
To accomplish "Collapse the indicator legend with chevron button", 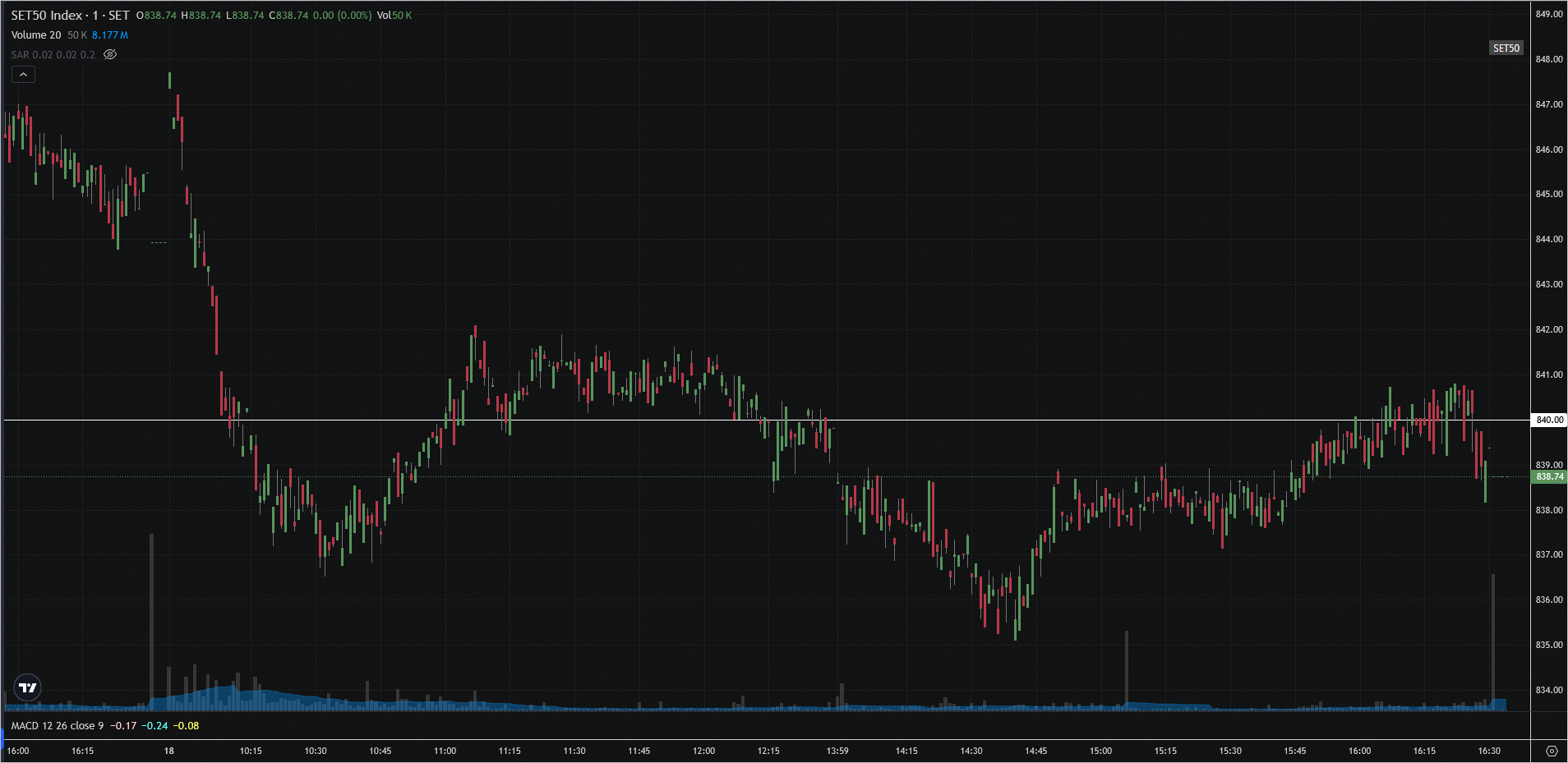I will (23, 75).
